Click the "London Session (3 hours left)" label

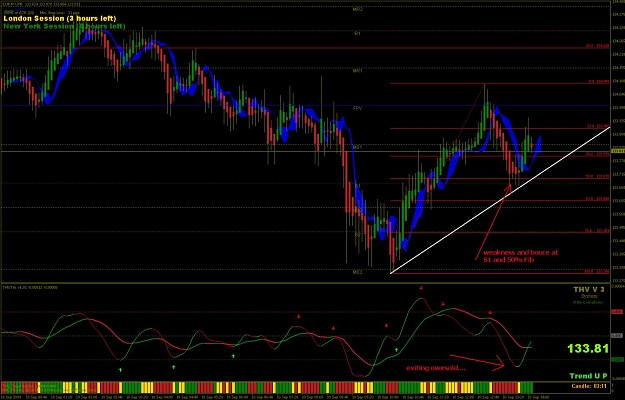coord(60,18)
